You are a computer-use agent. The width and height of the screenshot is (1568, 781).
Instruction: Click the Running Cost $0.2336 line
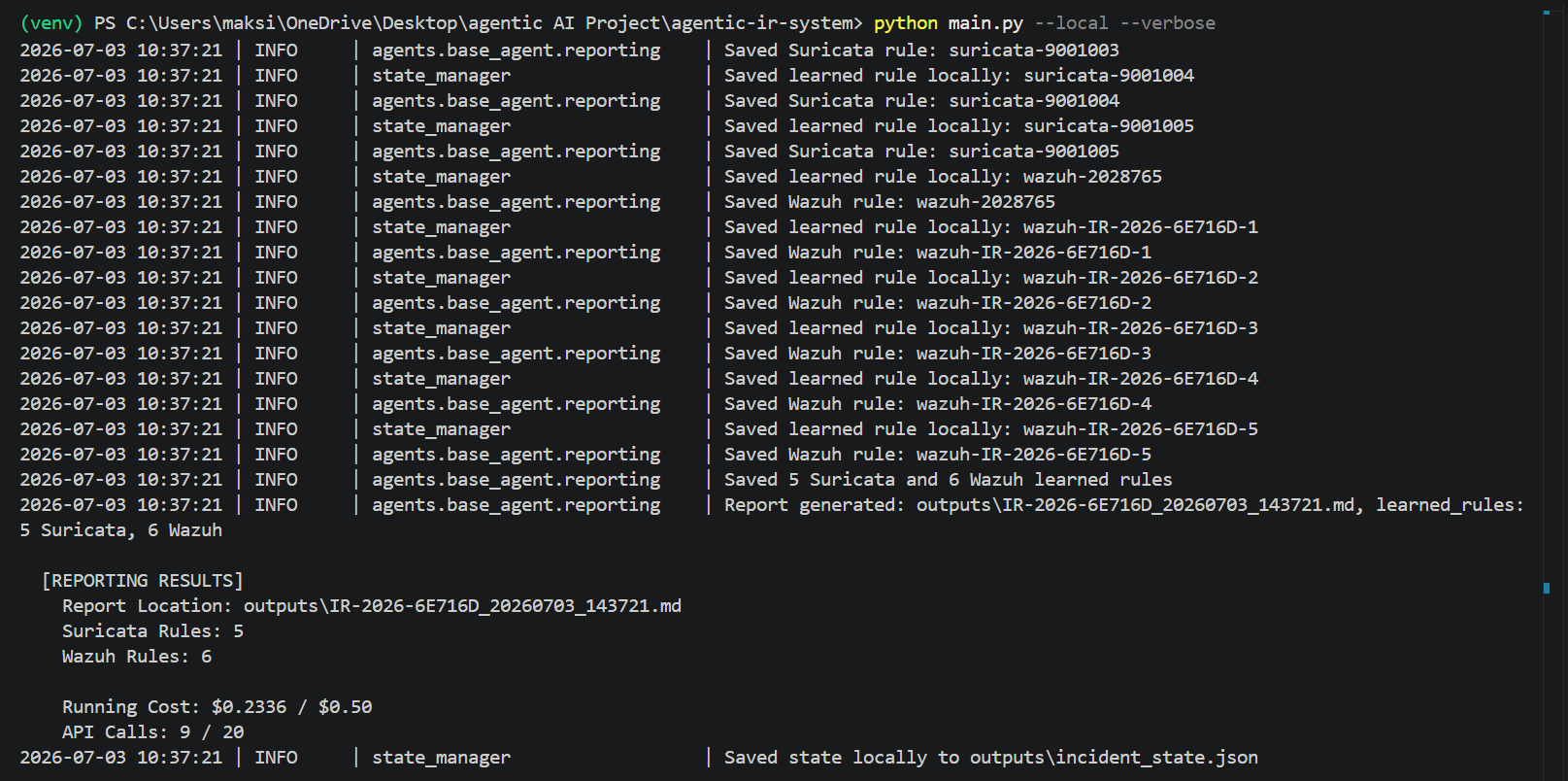(x=217, y=707)
